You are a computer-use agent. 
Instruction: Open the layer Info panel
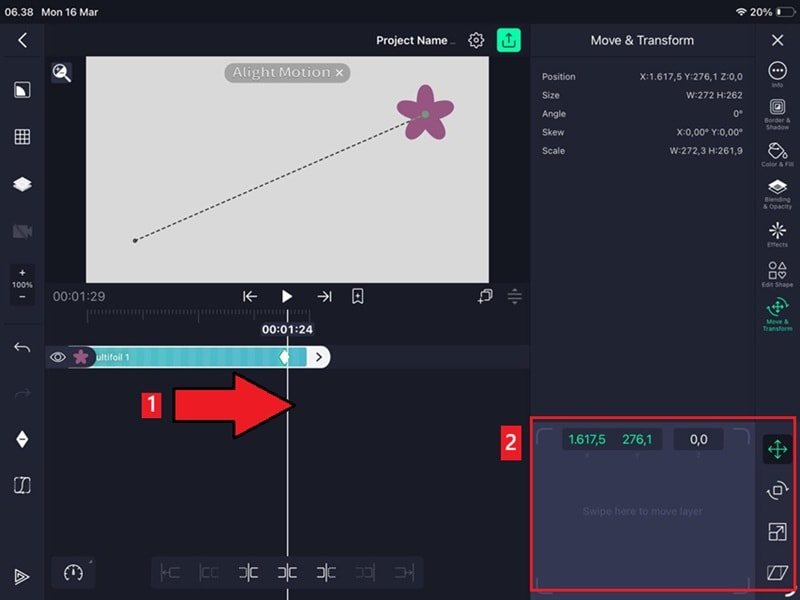coord(777,71)
